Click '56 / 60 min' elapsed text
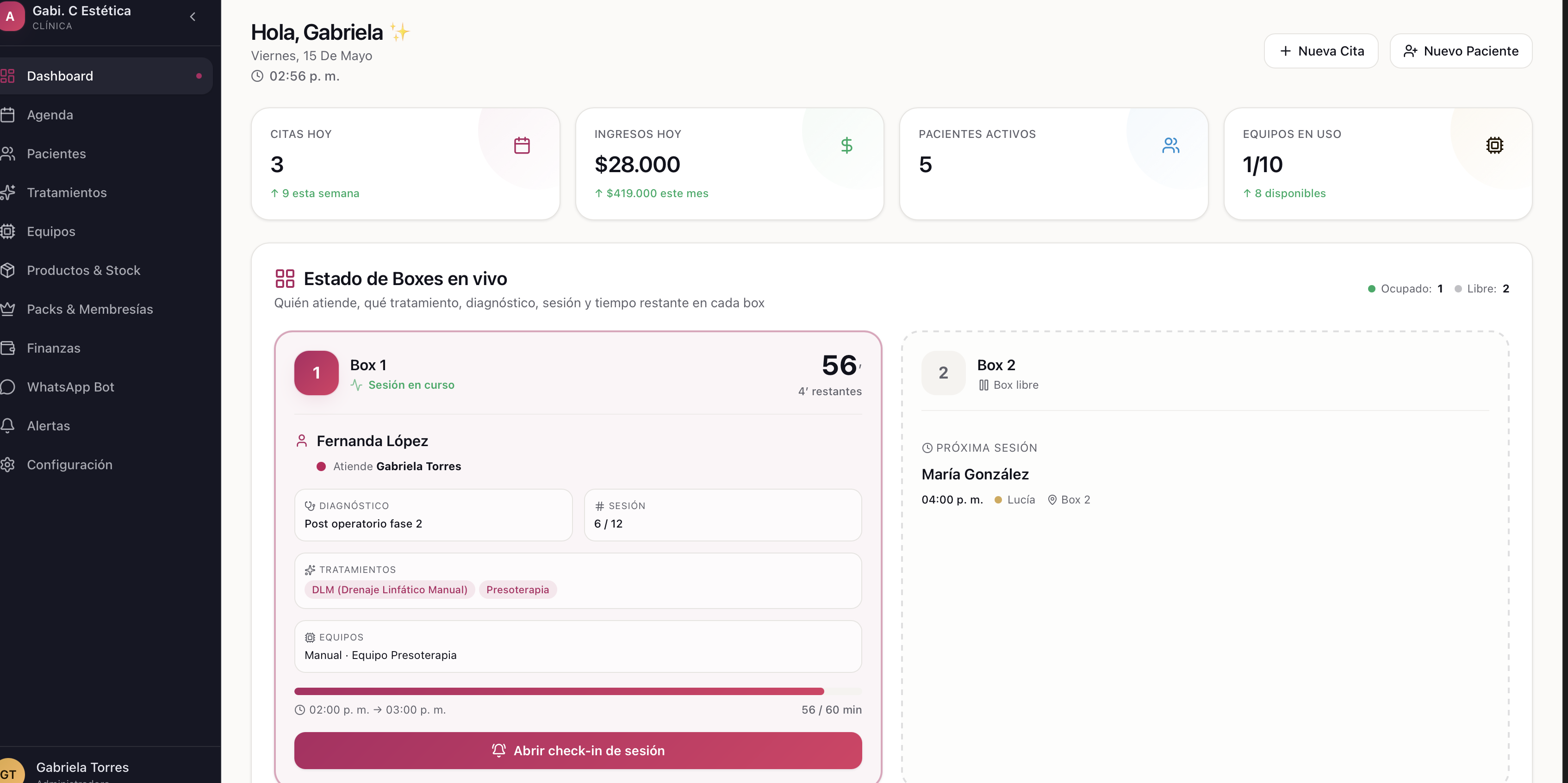This screenshot has height=783, width=1568. click(x=832, y=710)
